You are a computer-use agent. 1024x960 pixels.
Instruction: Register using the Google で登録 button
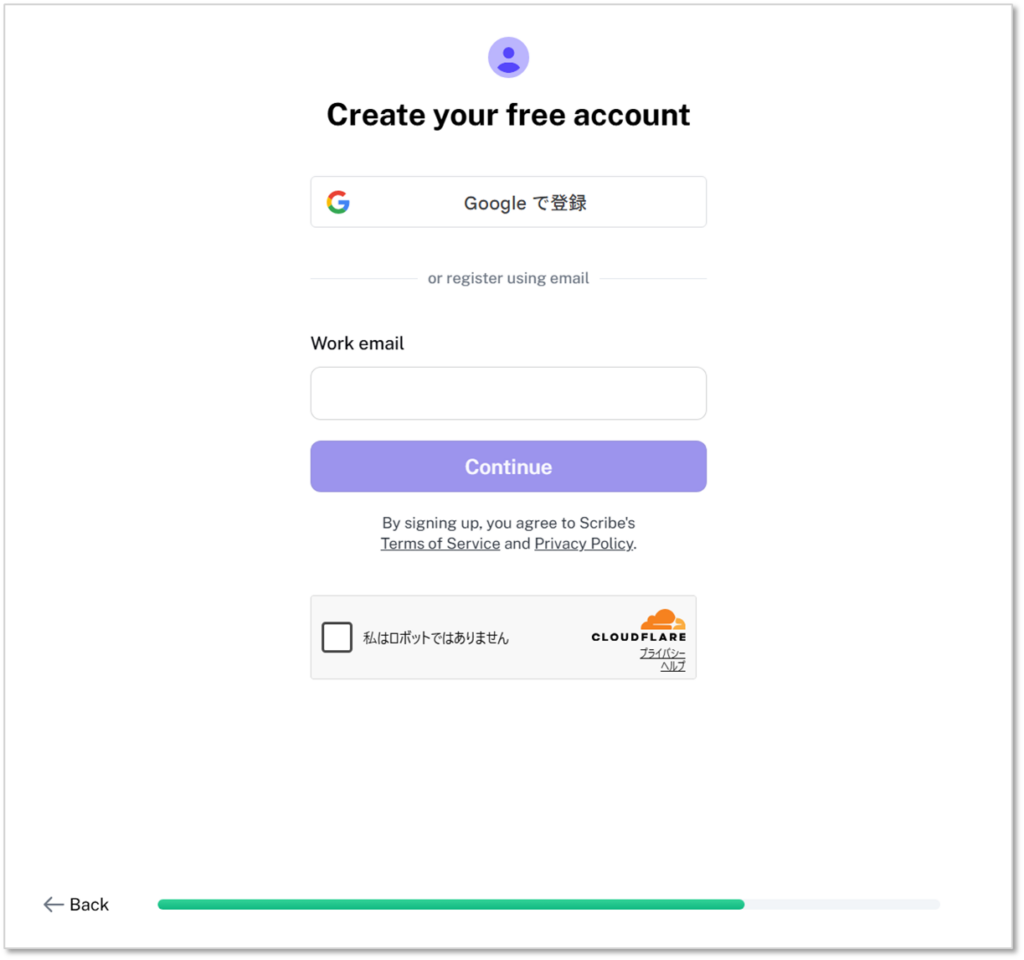click(508, 202)
